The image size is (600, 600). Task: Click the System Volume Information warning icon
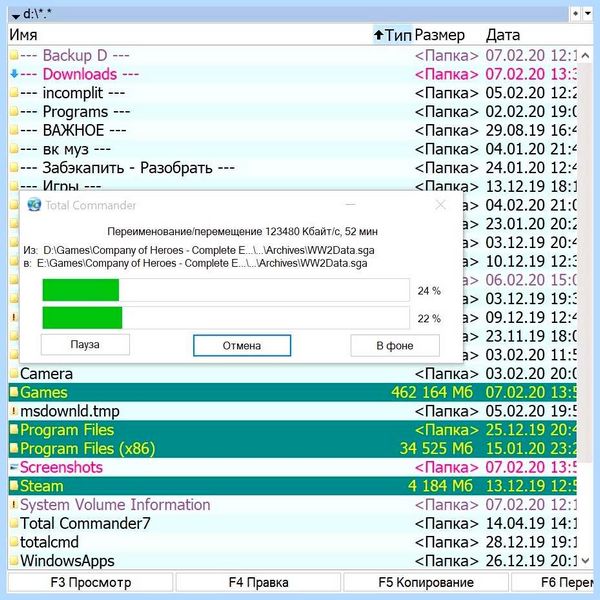(14, 505)
